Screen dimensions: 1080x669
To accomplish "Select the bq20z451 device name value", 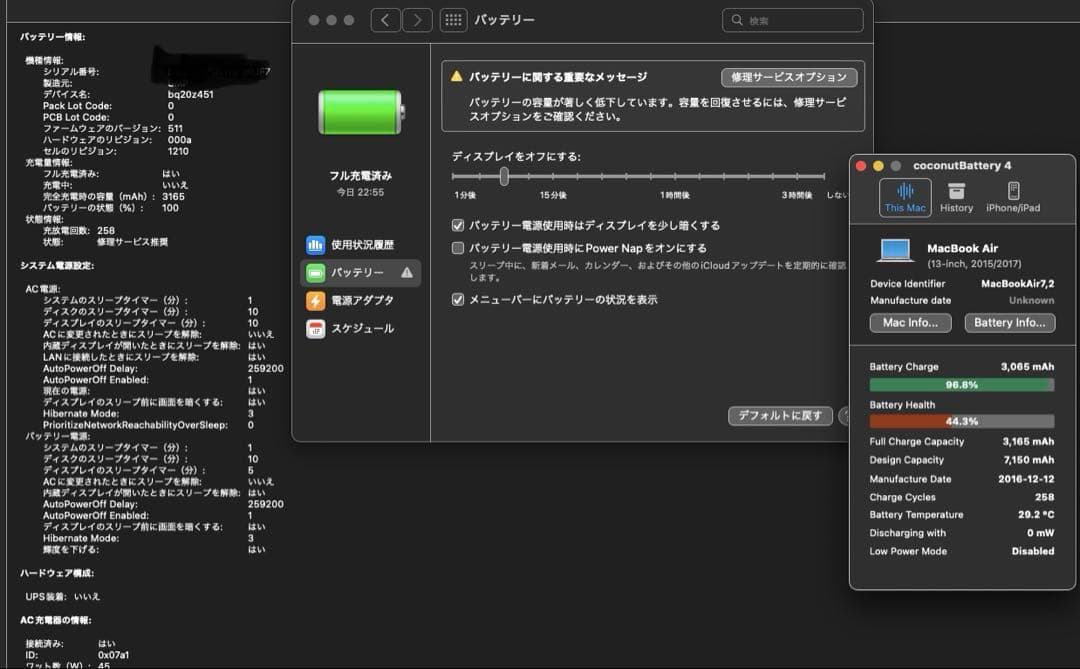I will [191, 94].
